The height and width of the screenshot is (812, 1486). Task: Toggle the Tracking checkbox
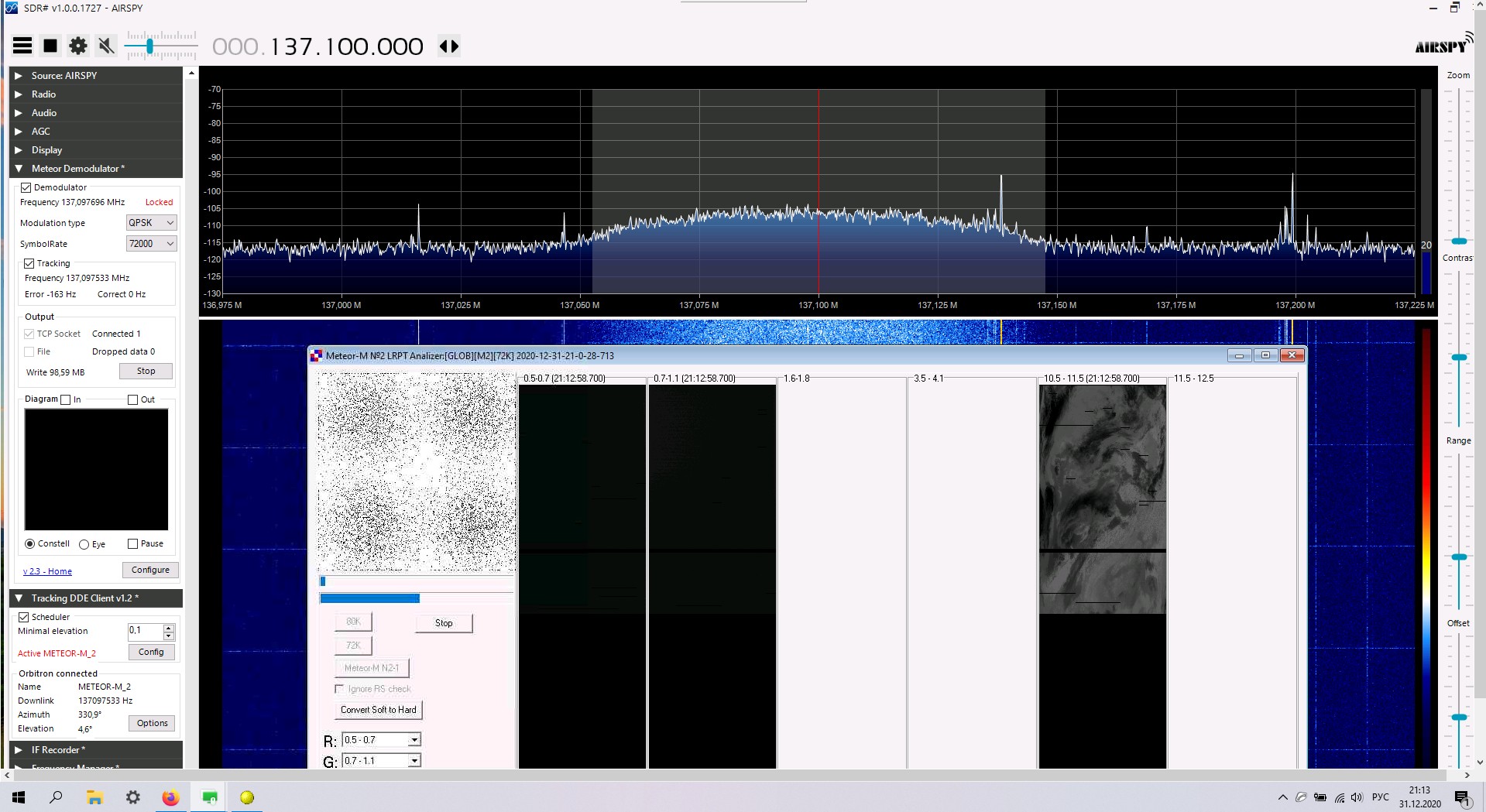click(29, 263)
